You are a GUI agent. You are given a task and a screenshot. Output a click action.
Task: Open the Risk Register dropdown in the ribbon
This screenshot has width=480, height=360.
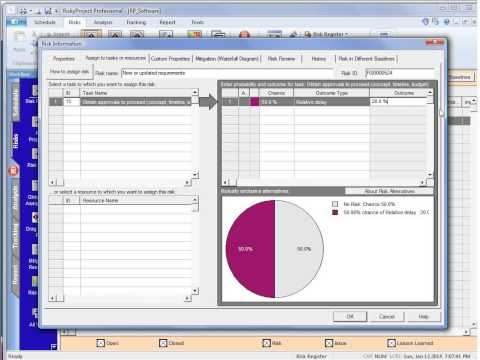(326, 34)
